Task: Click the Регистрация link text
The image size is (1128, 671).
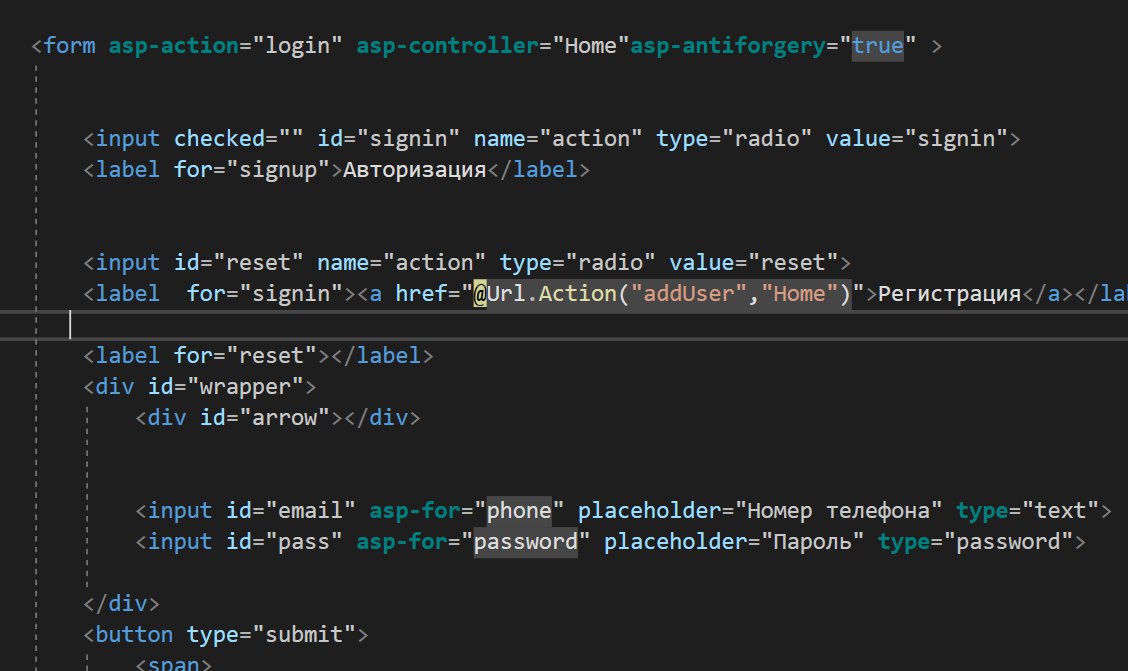Action: pos(950,293)
